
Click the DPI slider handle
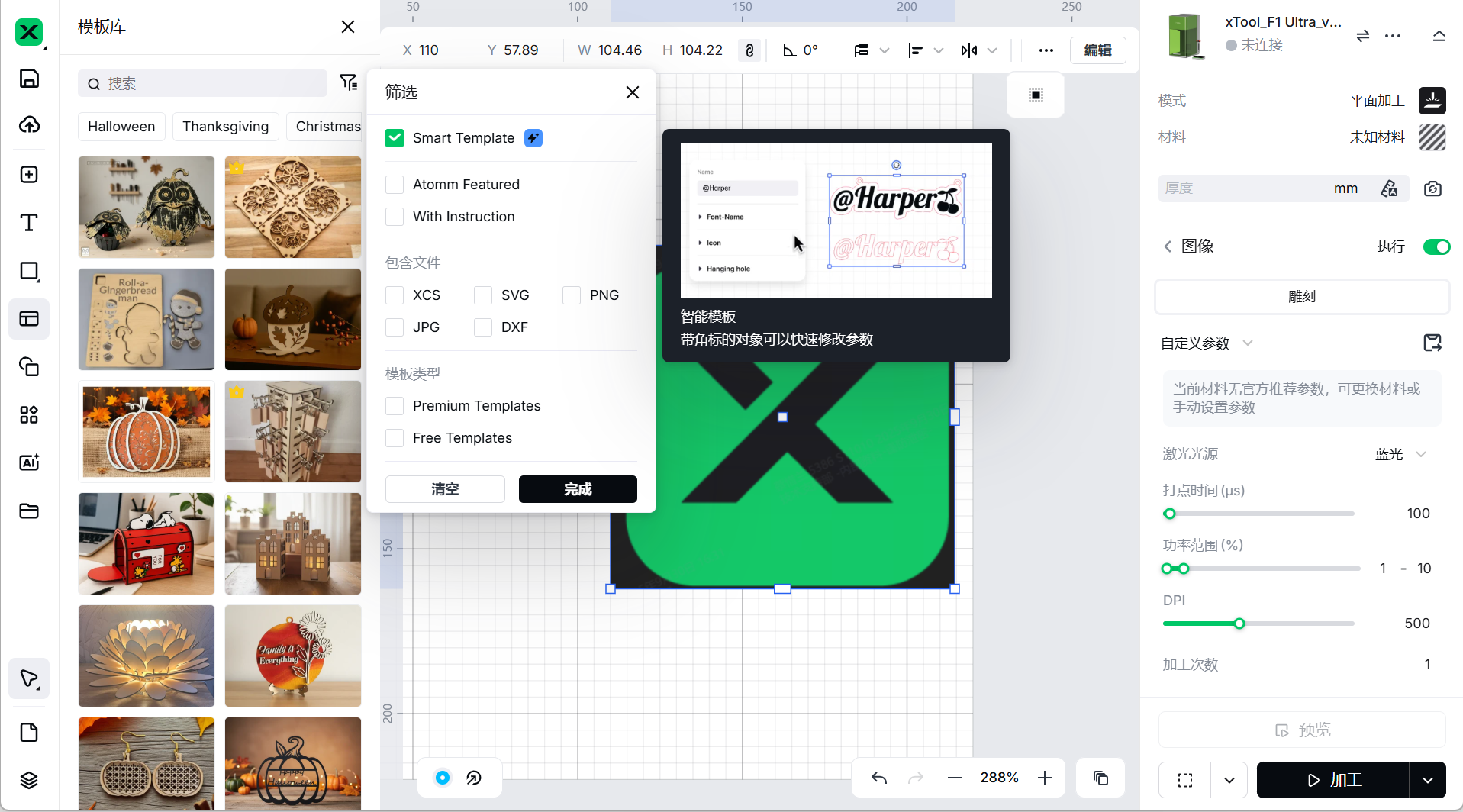pos(1239,623)
